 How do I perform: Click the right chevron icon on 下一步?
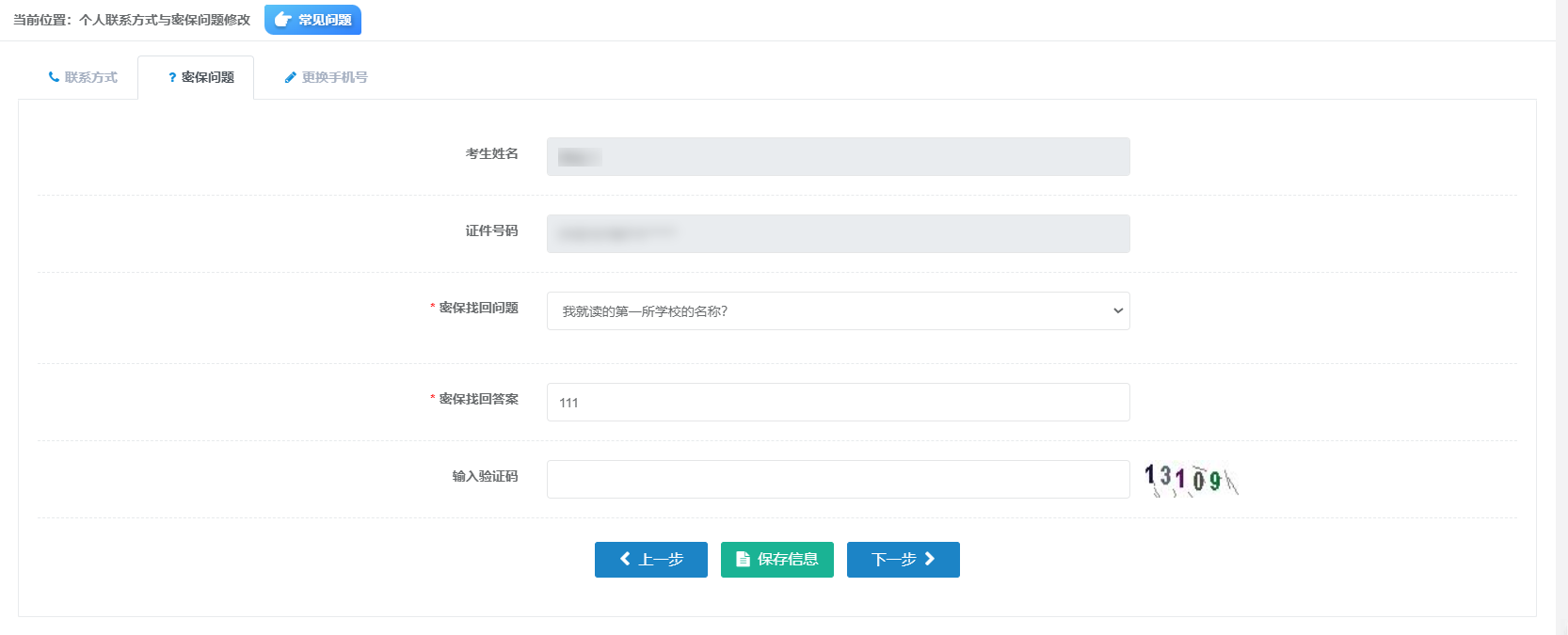930,559
